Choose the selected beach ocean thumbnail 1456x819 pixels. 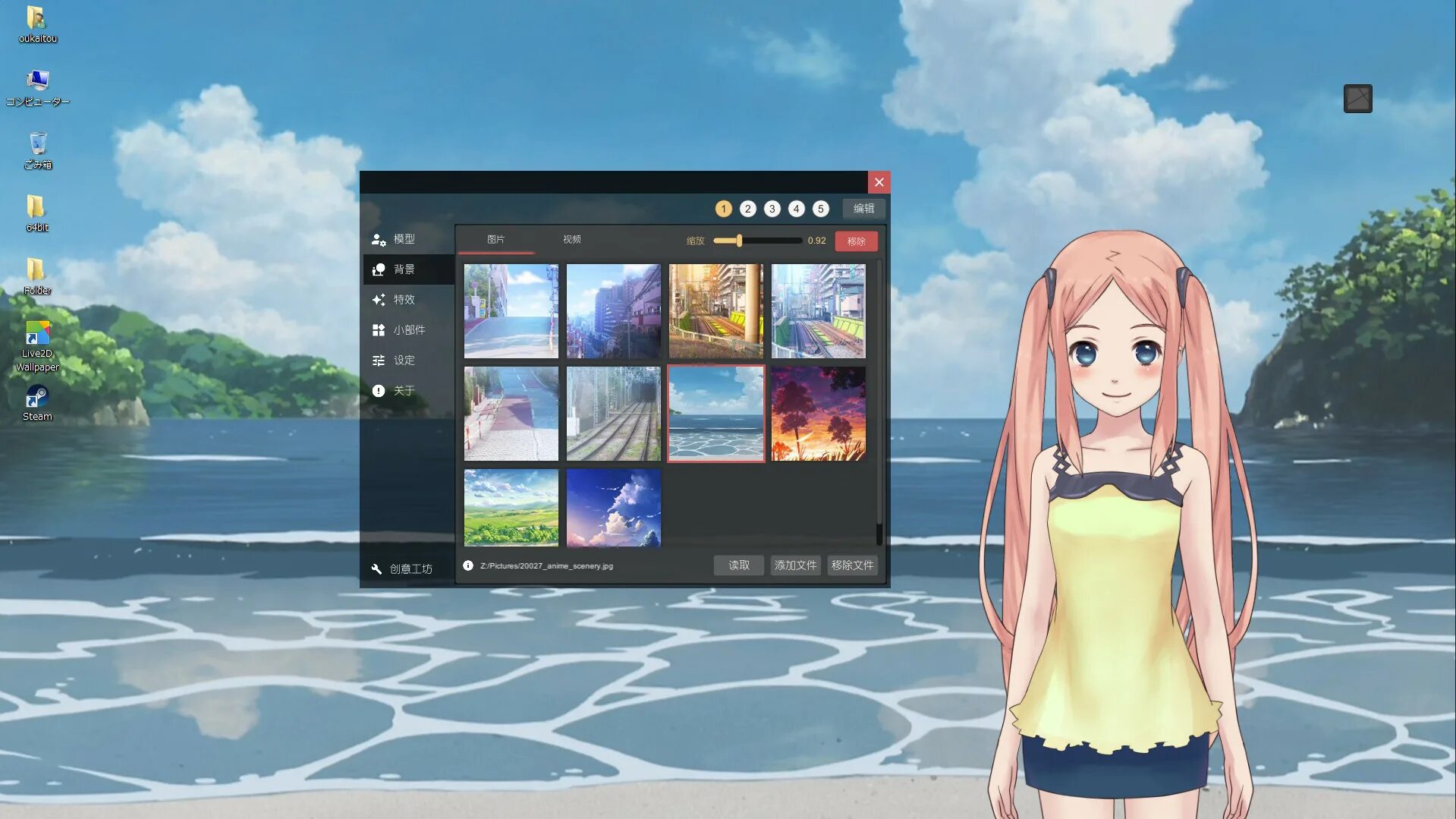click(715, 414)
